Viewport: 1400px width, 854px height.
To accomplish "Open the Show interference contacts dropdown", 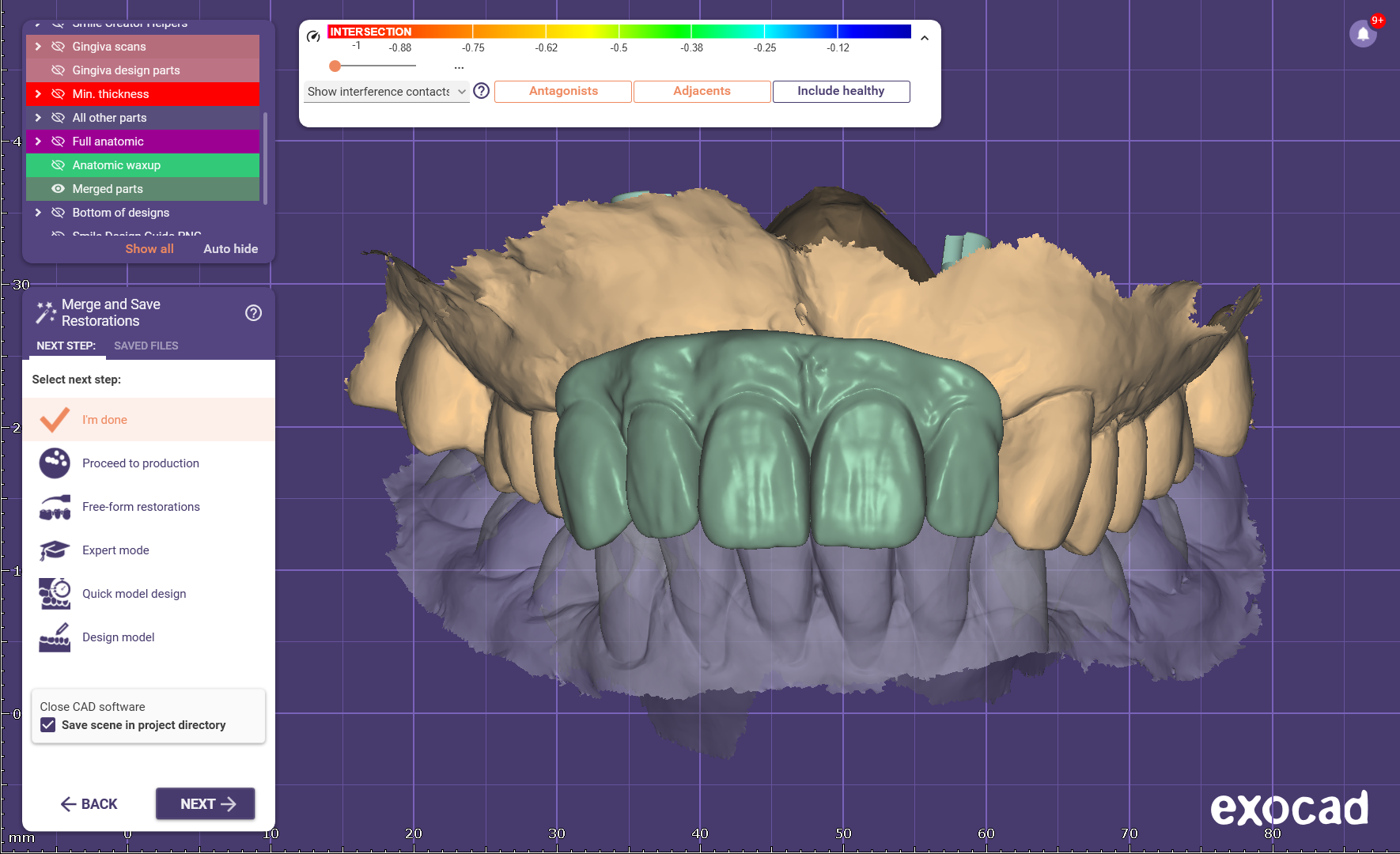I will click(x=386, y=92).
